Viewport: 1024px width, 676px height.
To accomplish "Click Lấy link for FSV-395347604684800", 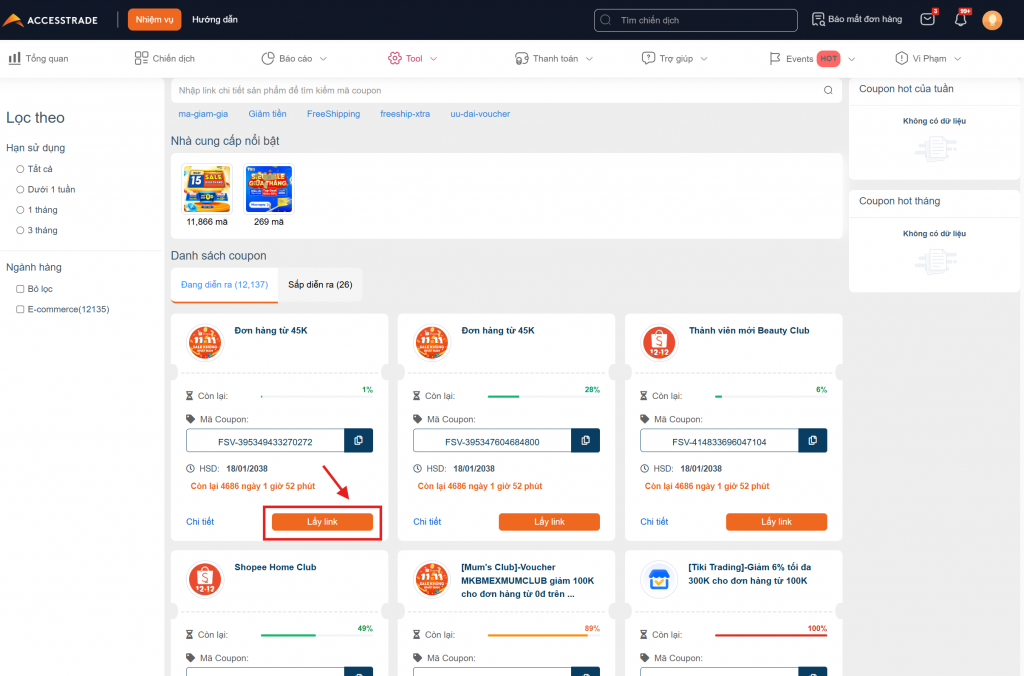I will (549, 522).
